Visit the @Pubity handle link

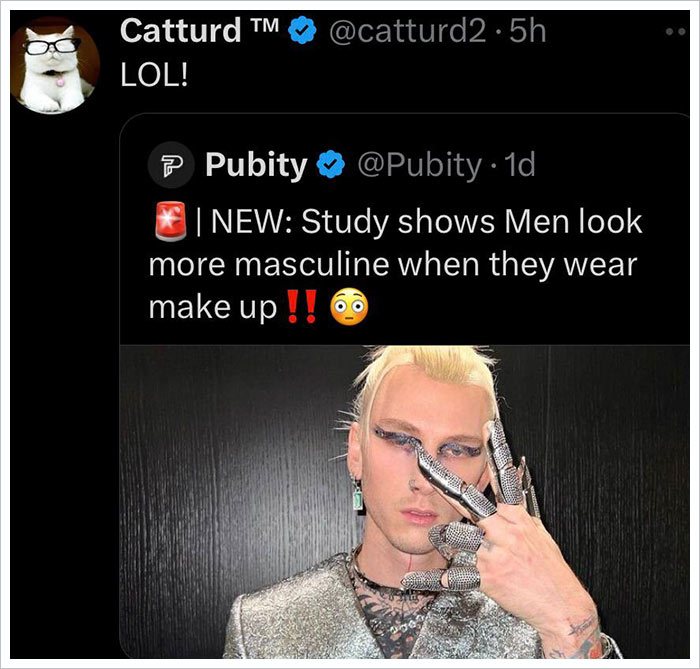click(x=419, y=166)
